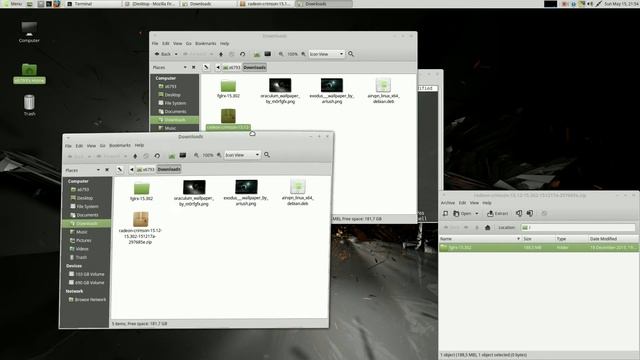Open Archive menu in Archive Manager
Image resolution: width=640 pixels, height=360 pixels.
pos(448,203)
